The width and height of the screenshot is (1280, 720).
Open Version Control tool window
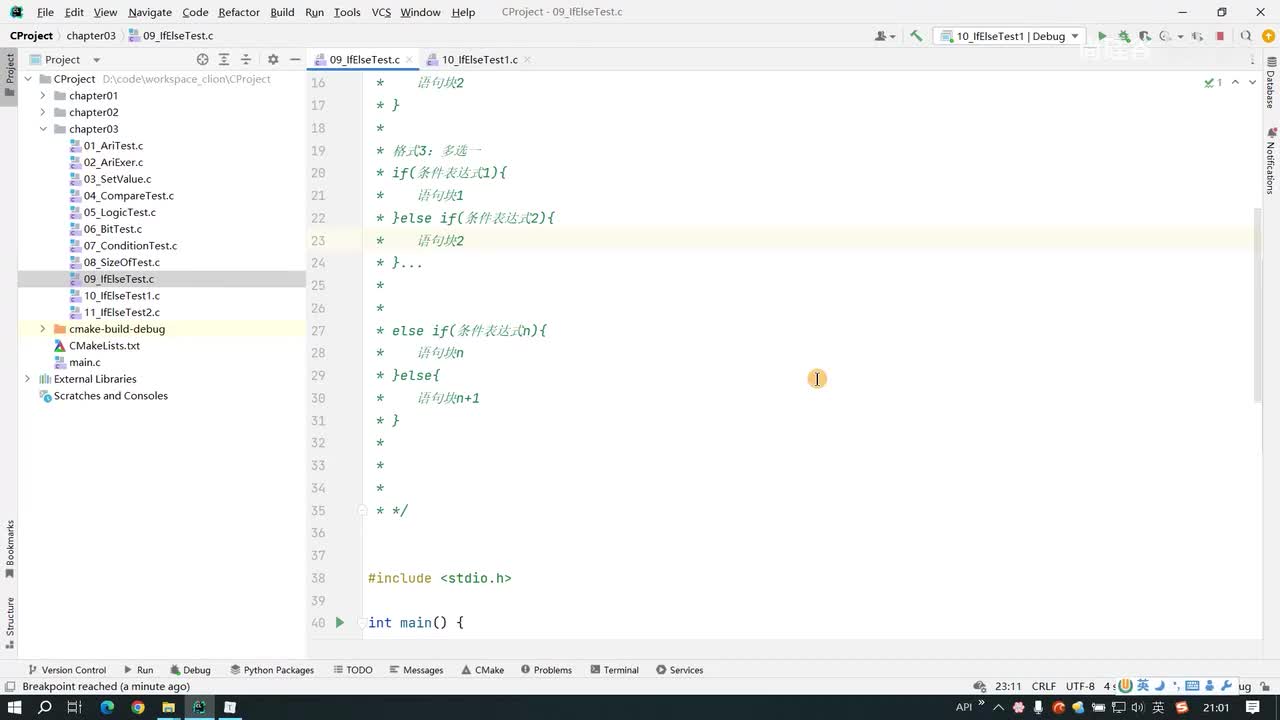tap(67, 670)
